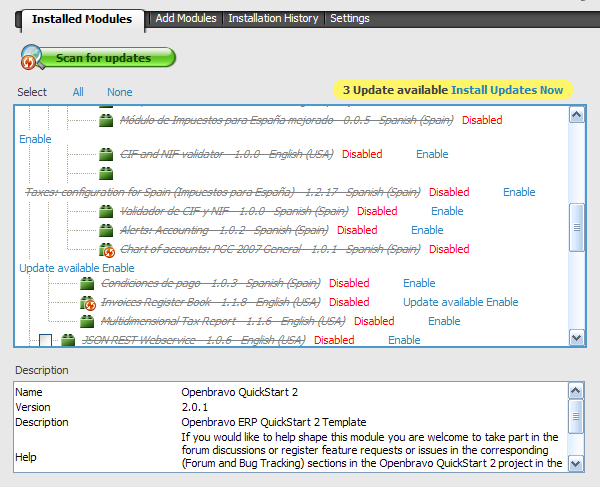600x487 pixels.
Task: Click the Chart of accounts update-available icon
Action: pyautogui.click(x=107, y=249)
